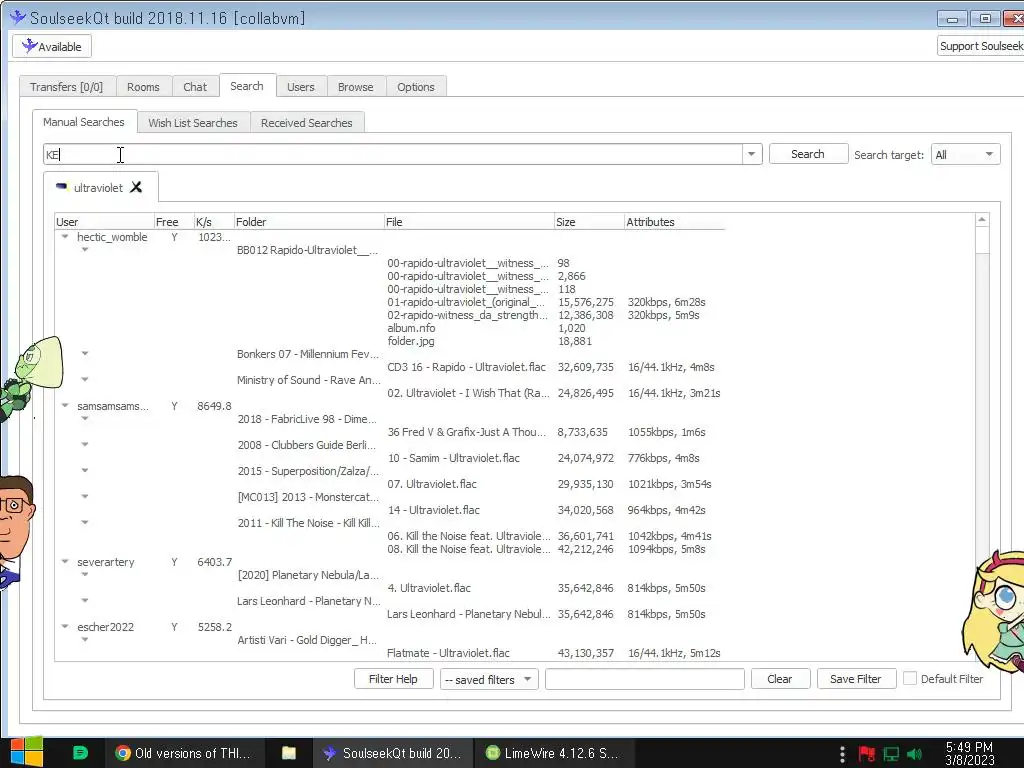
Task: Click SoulseekQt taskbar button
Action: 393,753
